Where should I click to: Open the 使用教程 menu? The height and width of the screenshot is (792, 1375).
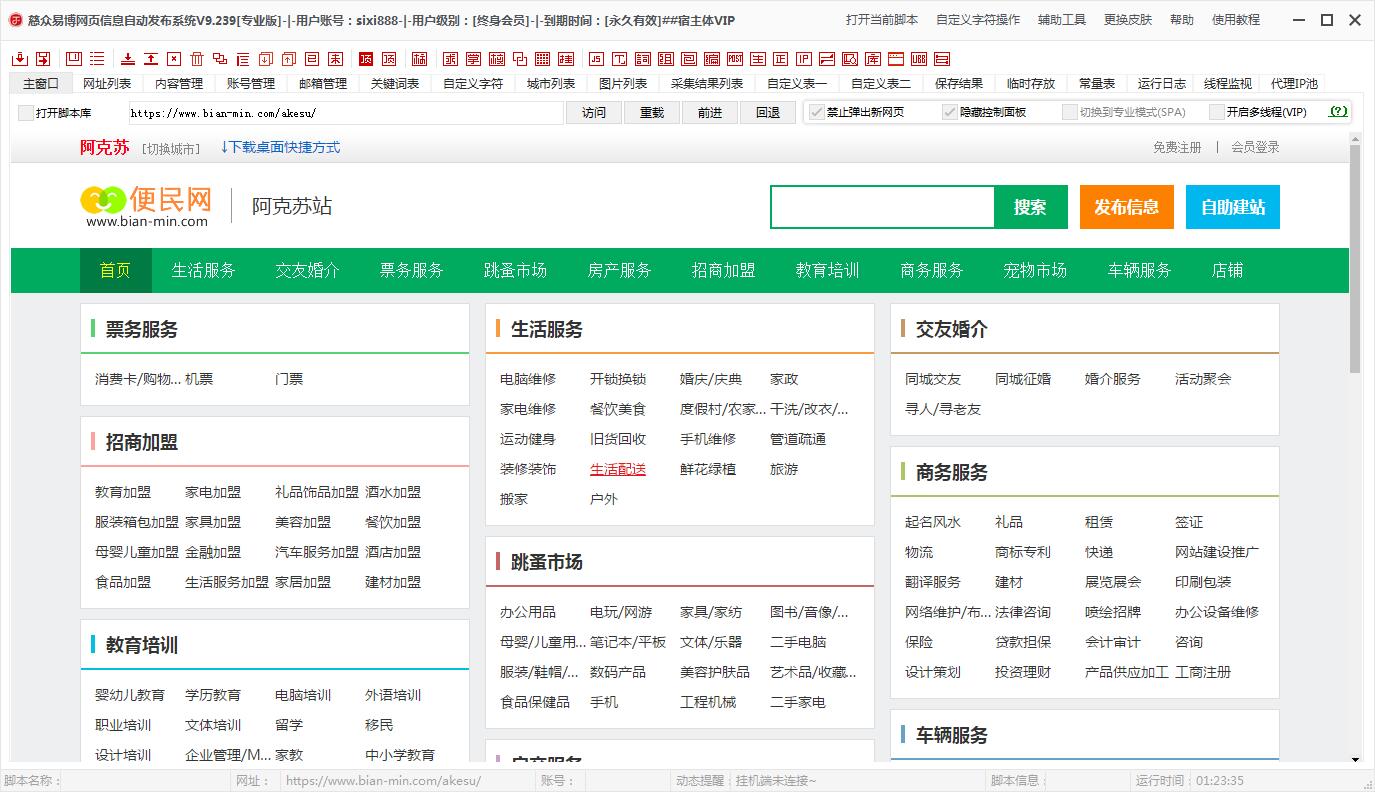1236,20
